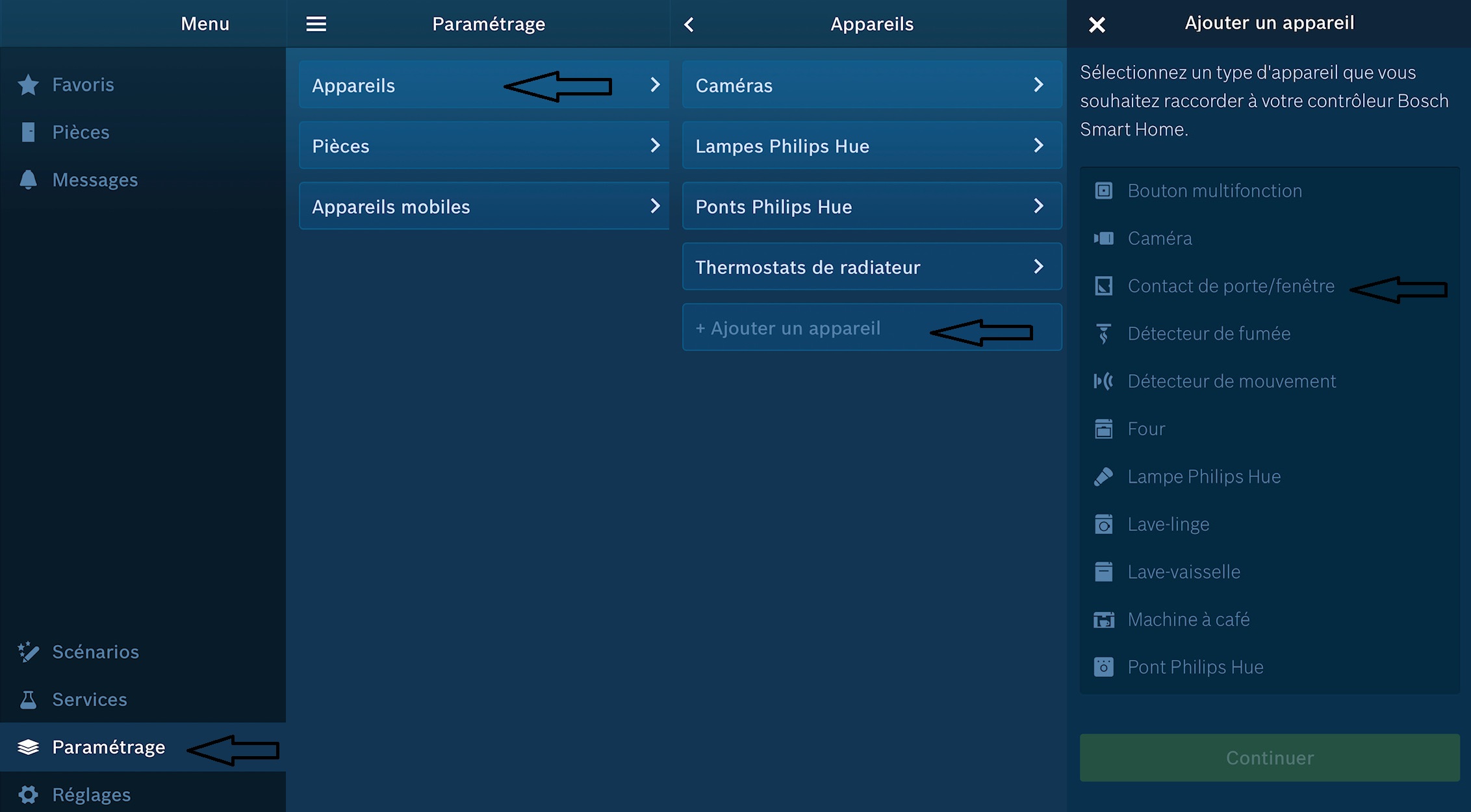The image size is (1471, 812).
Task: Click the Services flask icon
Action: 28,700
